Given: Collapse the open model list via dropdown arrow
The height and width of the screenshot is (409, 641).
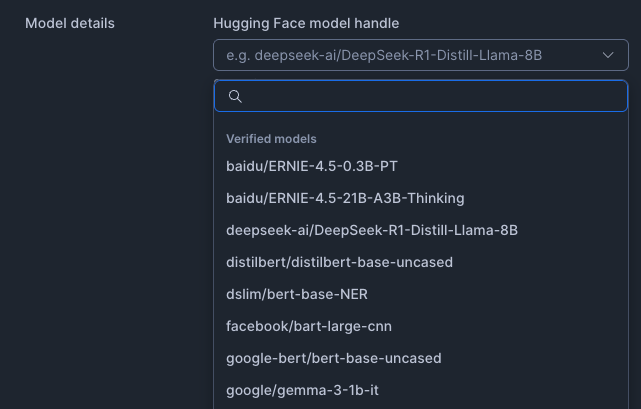Looking at the screenshot, I should pyautogui.click(x=608, y=55).
